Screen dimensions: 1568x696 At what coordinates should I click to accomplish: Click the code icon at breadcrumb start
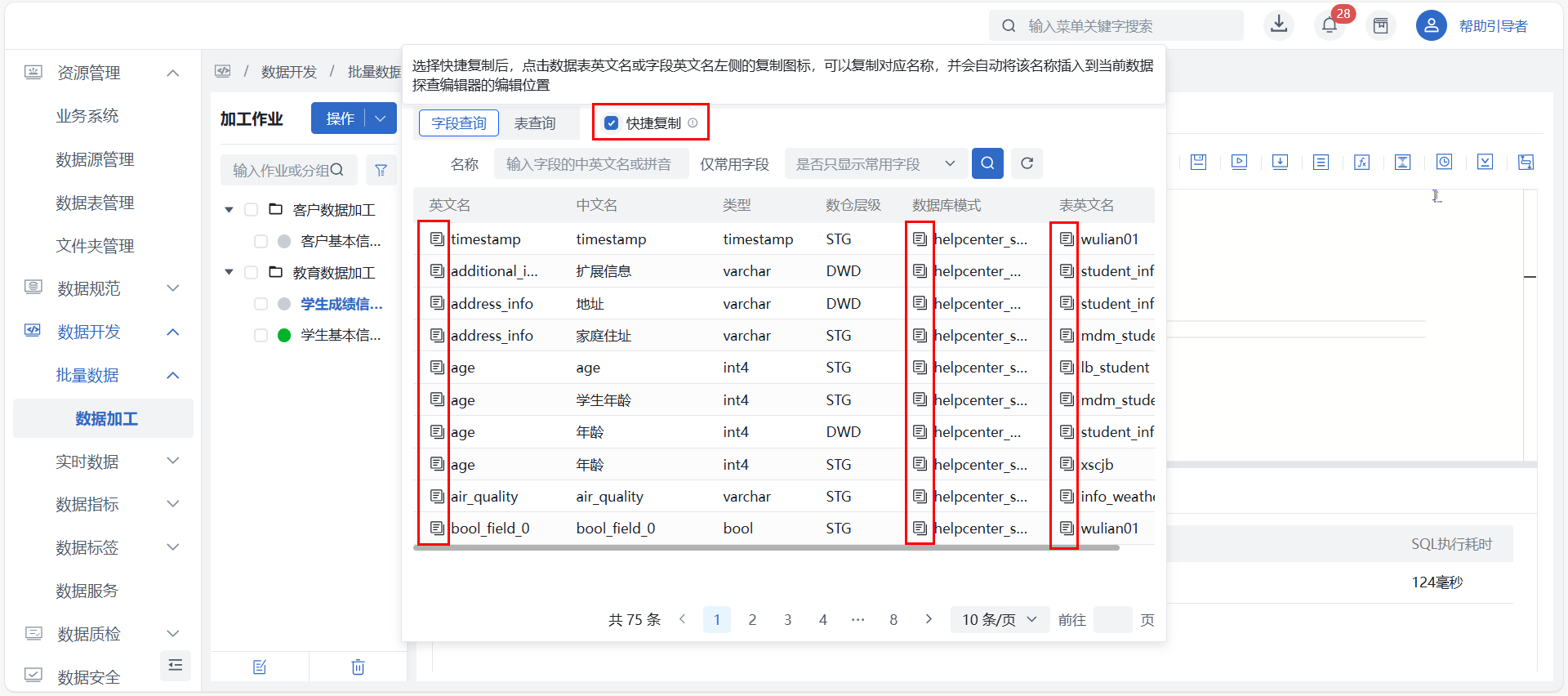click(223, 71)
